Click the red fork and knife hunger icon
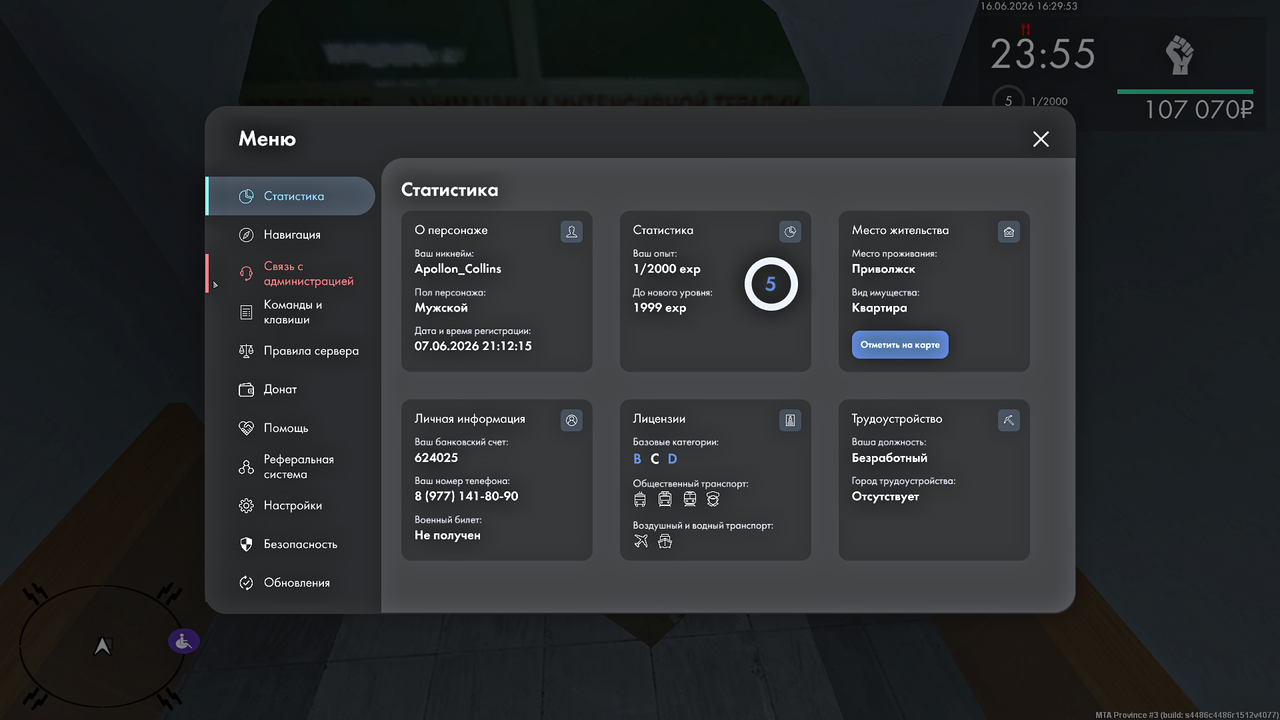Viewport: 1280px width, 720px height. [1023, 29]
